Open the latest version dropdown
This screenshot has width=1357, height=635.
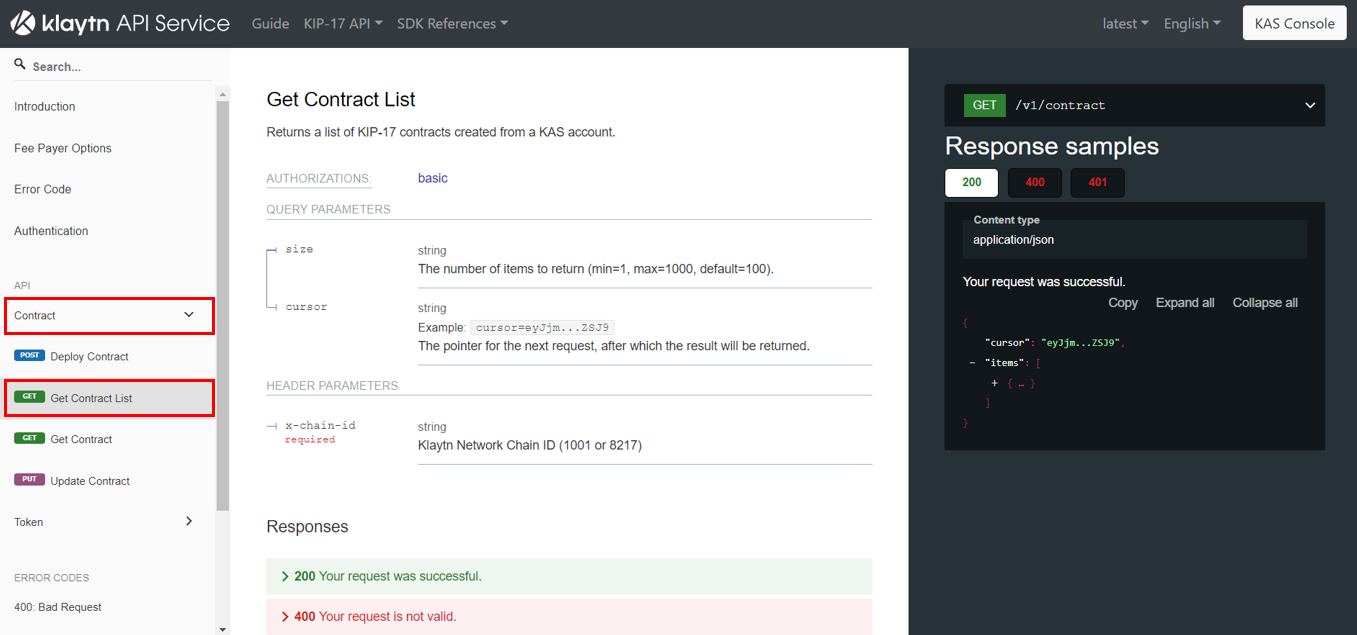1125,23
